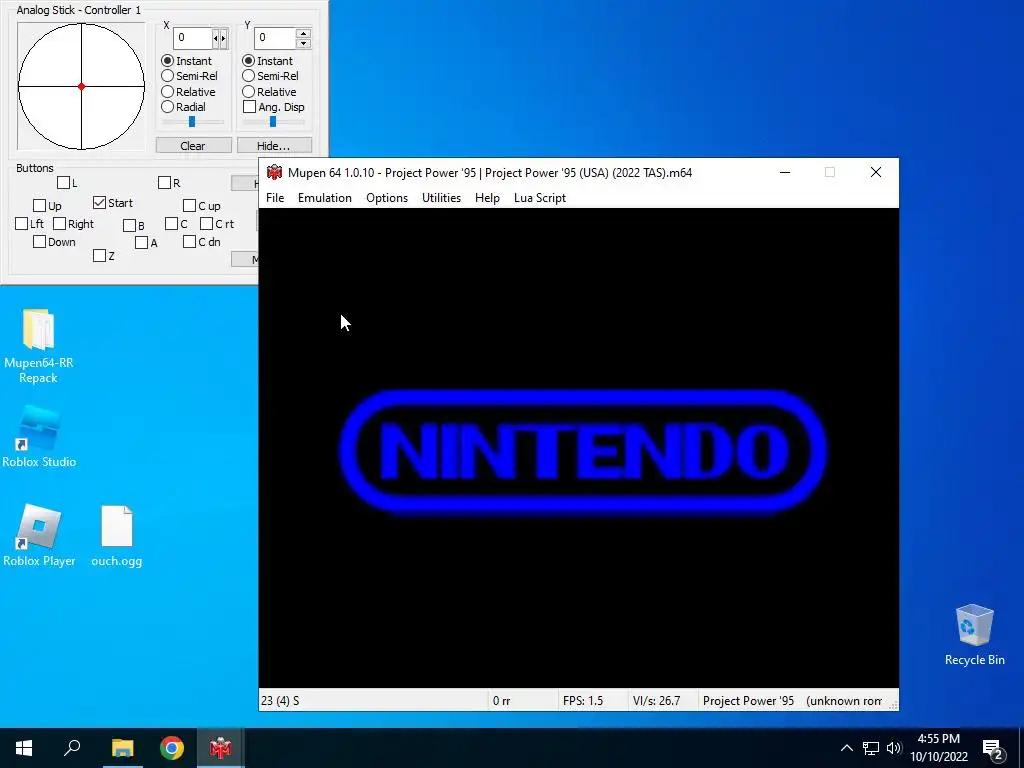Viewport: 1024px width, 768px height.
Task: Check the A button checkbox
Action: [x=142, y=243]
